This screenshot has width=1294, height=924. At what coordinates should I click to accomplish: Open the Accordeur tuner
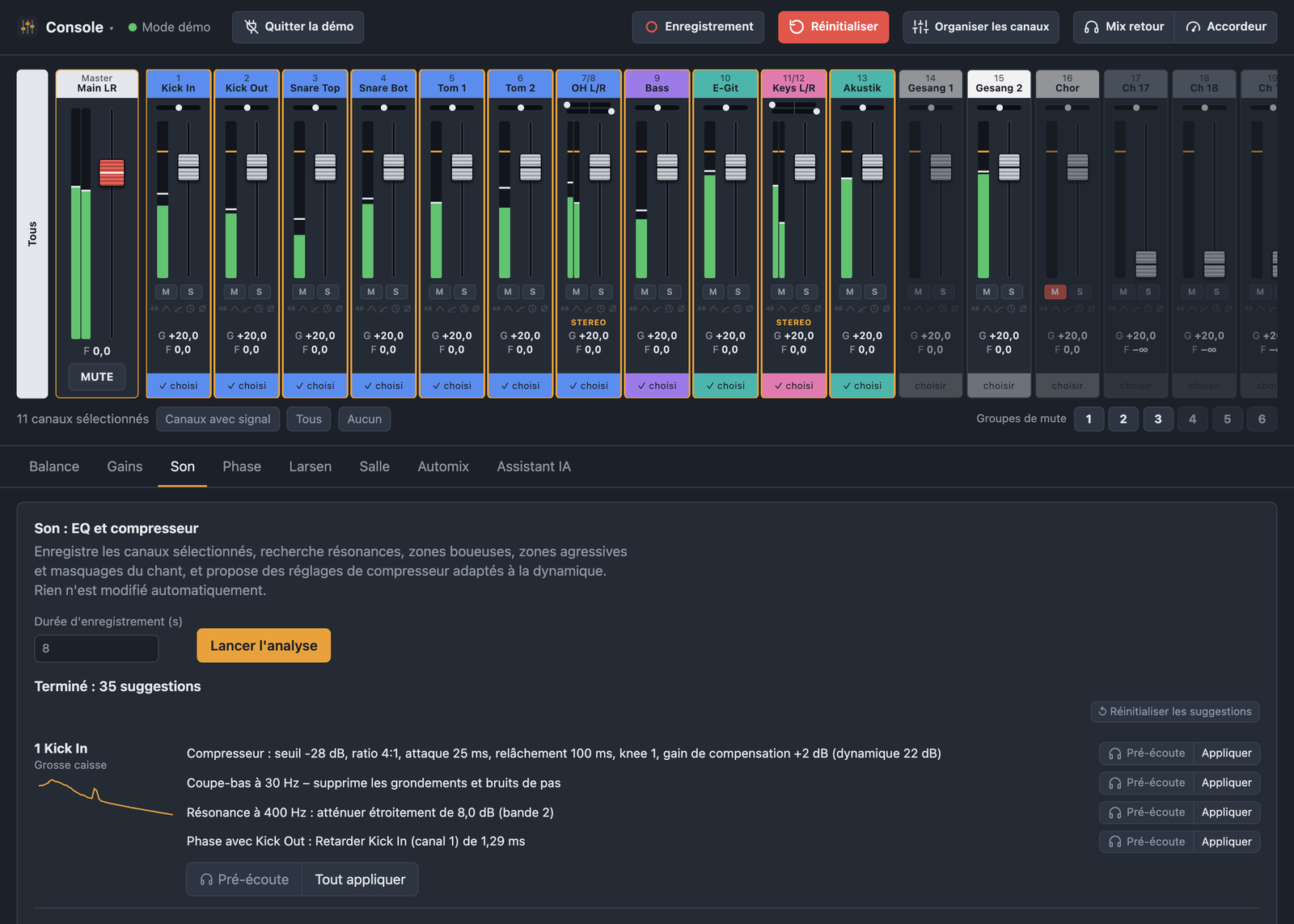pos(1226,27)
